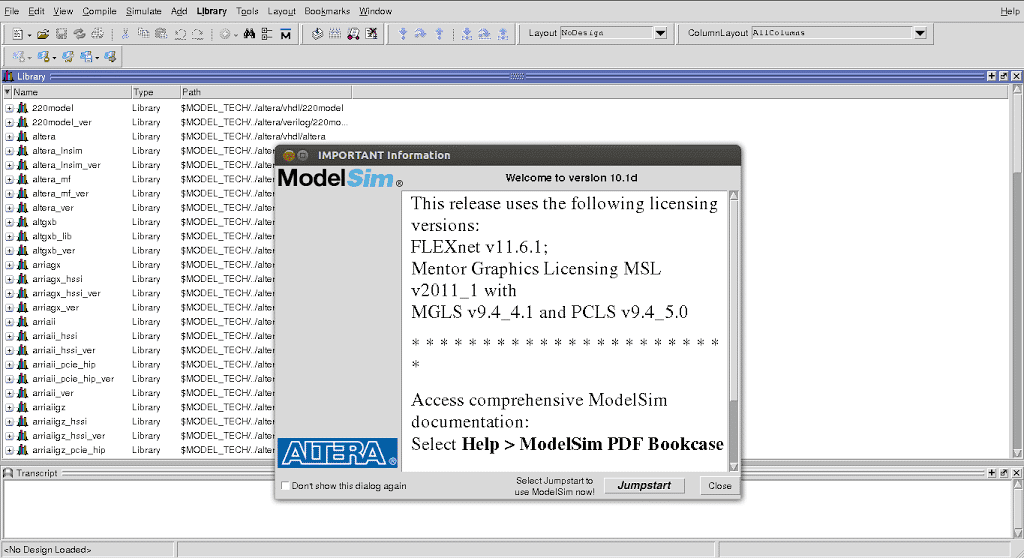Click the Undo toolbar icon
Screen dimensions: 1024x558
[x=180, y=34]
